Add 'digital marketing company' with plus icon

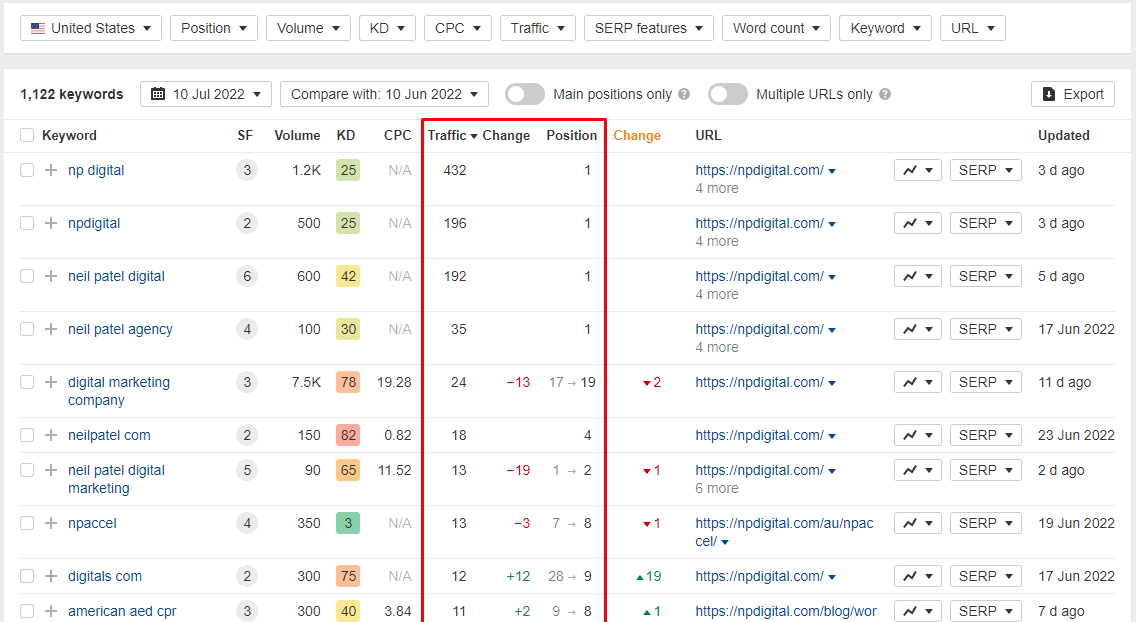51,382
